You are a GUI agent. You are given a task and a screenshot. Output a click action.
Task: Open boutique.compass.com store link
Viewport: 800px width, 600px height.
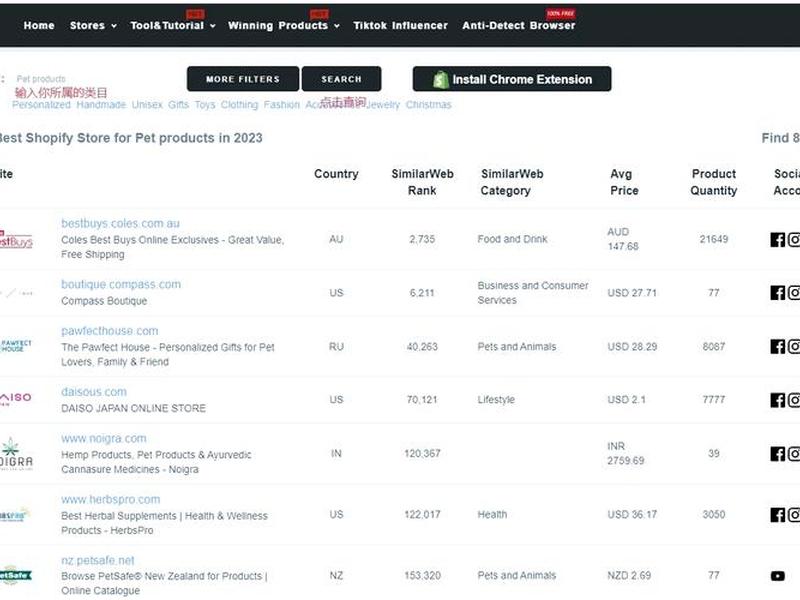(121, 284)
